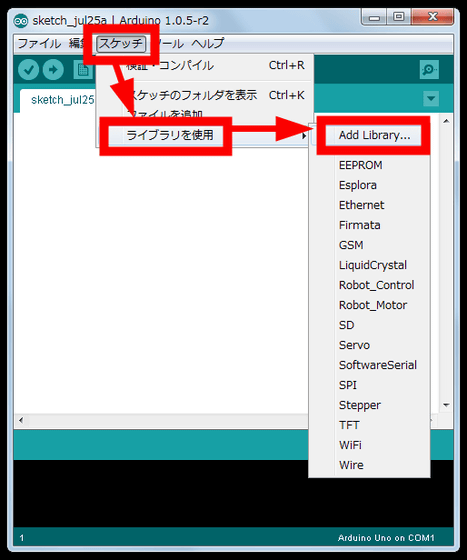Image resolution: width=467 pixels, height=560 pixels.
Task: Click the New sketch document icon
Action: 83,69
